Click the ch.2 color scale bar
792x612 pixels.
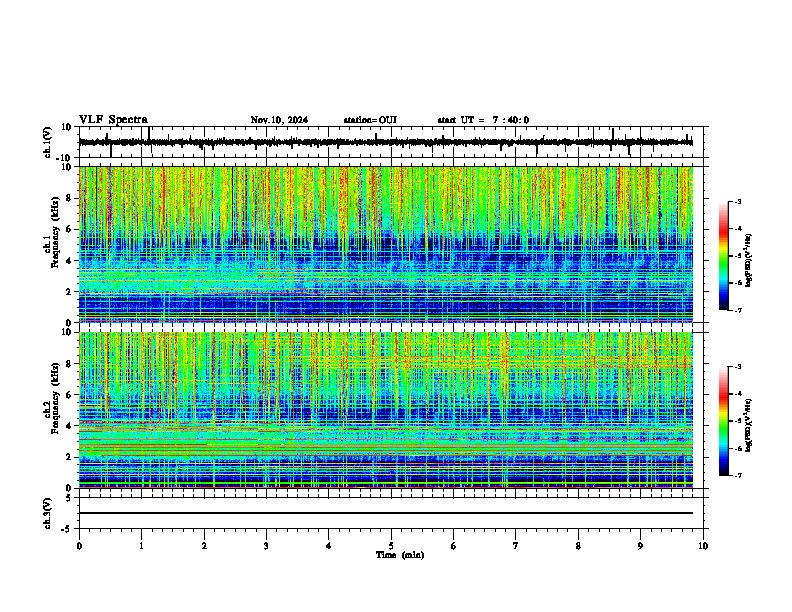click(x=724, y=421)
